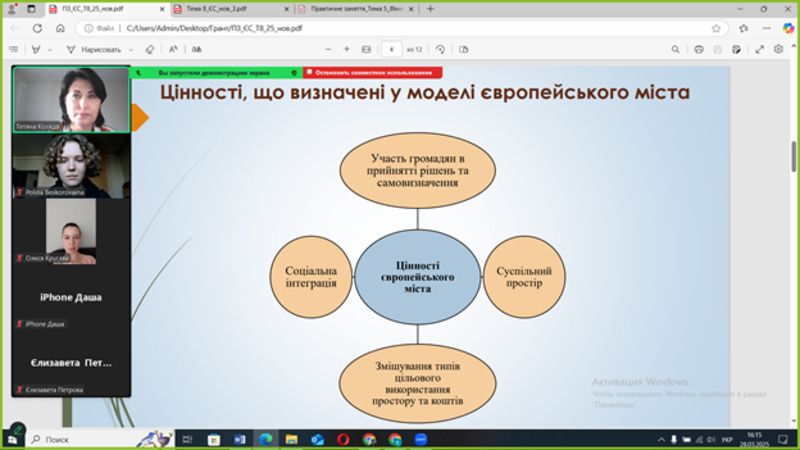Open Zoom from the taskbar
Screen dimensions: 800x450
coord(420,439)
